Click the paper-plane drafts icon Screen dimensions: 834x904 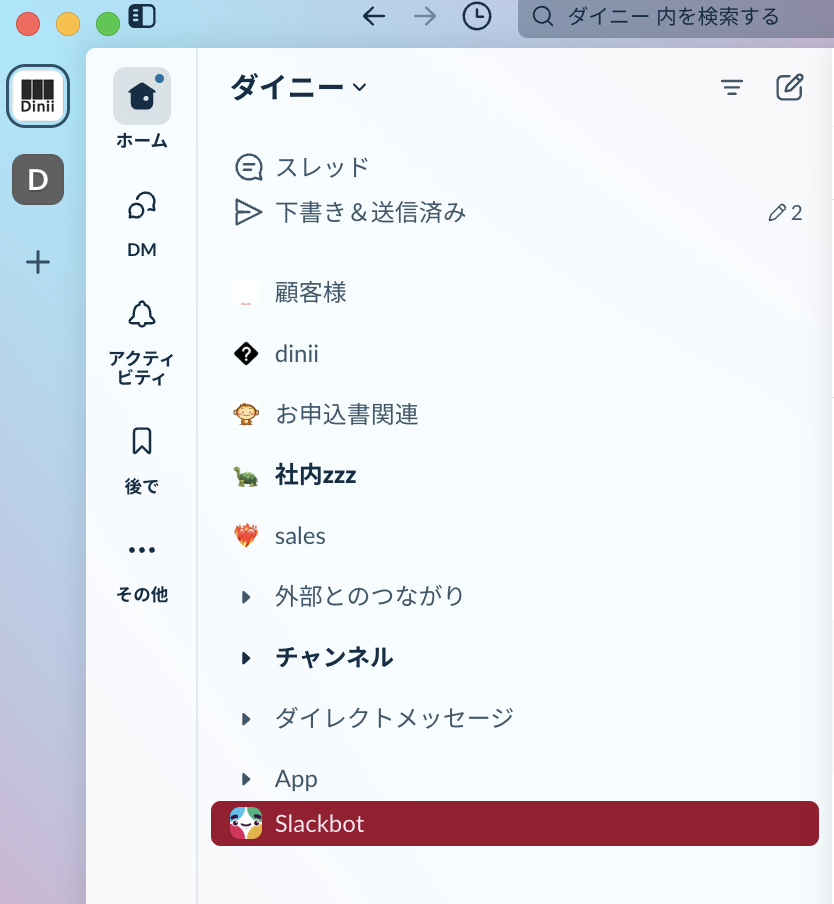pos(248,212)
